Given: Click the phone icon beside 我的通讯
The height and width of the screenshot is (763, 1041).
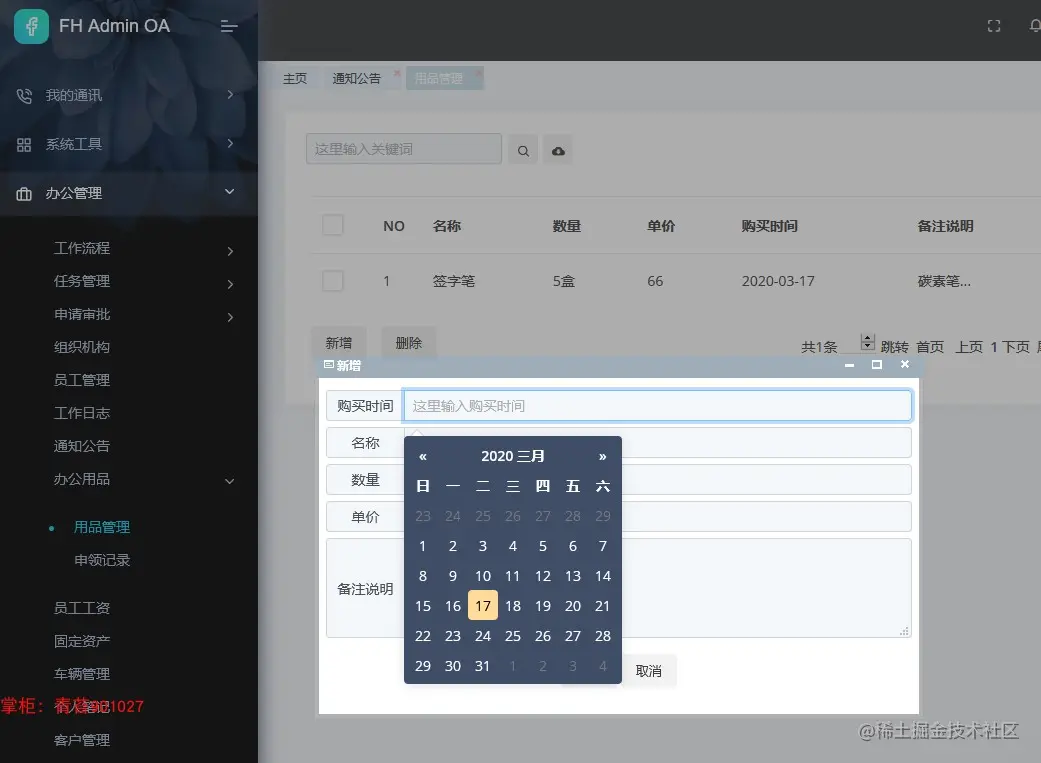Looking at the screenshot, I should [x=24, y=96].
